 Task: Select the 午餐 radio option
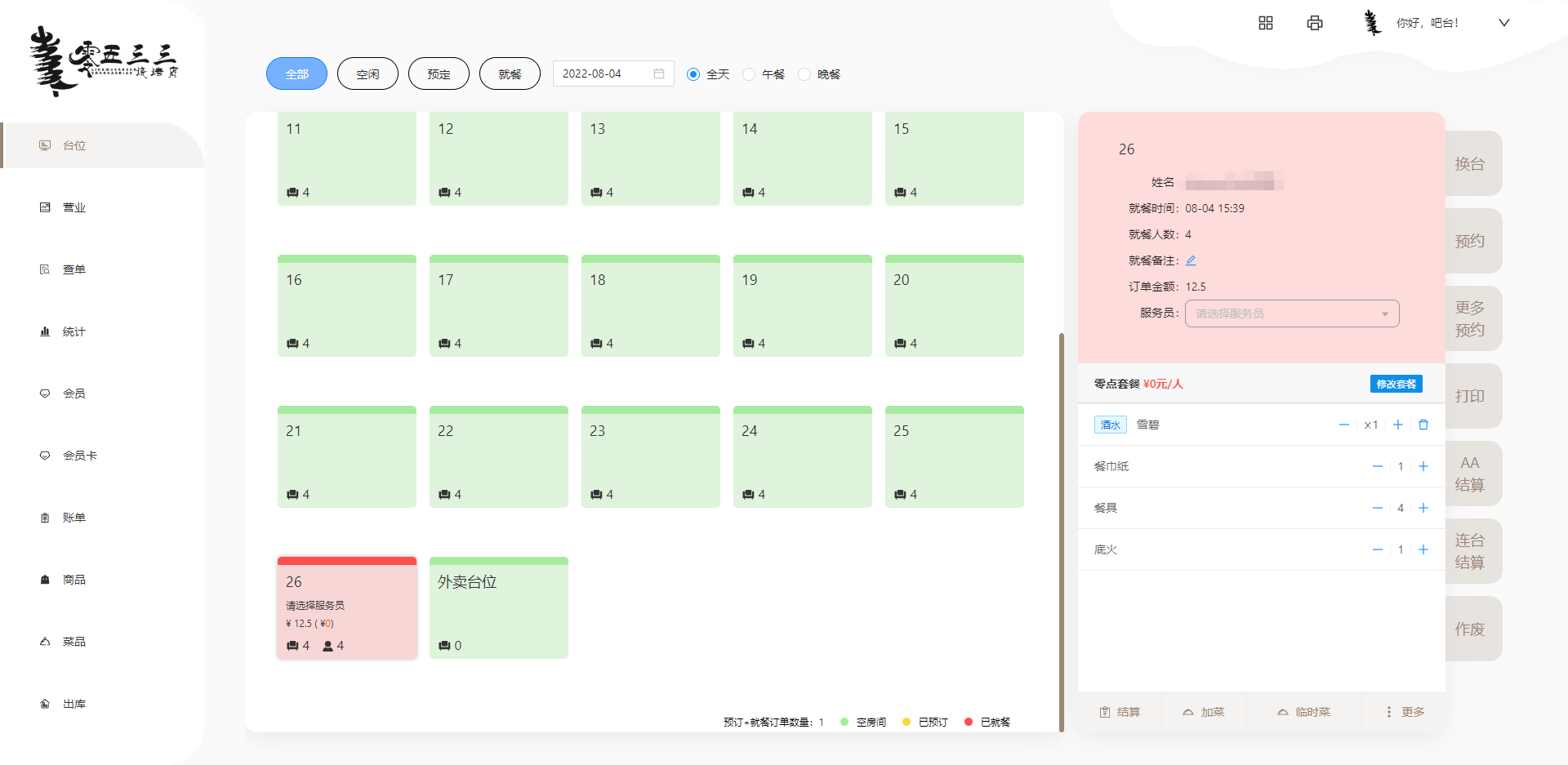click(x=749, y=74)
